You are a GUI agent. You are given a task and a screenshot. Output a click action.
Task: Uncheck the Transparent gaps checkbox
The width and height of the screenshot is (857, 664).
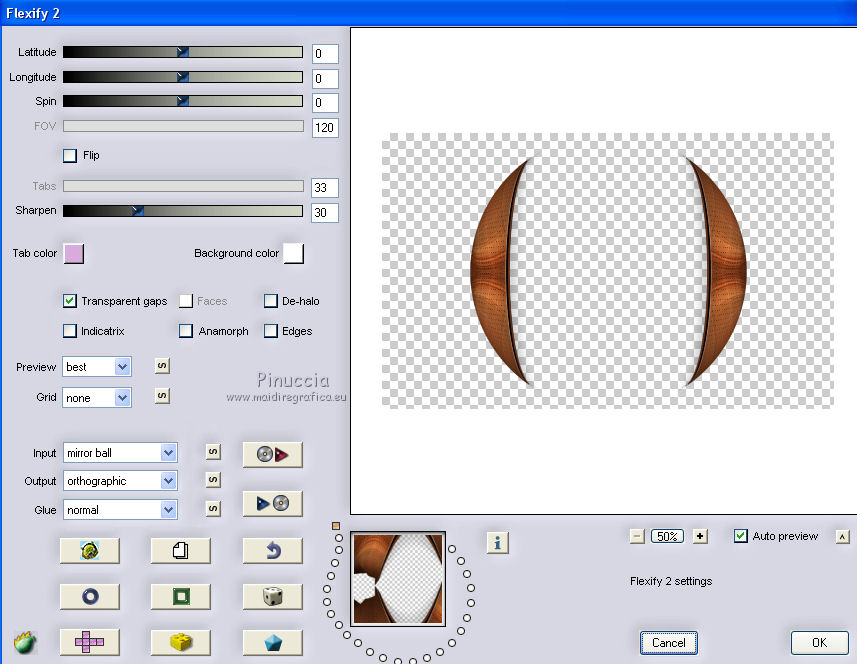70,301
